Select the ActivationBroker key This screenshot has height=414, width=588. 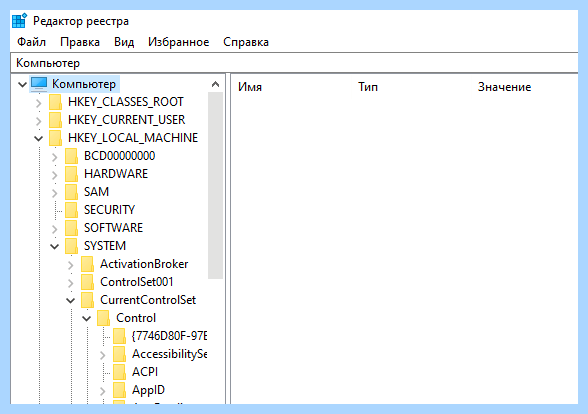[144, 264]
